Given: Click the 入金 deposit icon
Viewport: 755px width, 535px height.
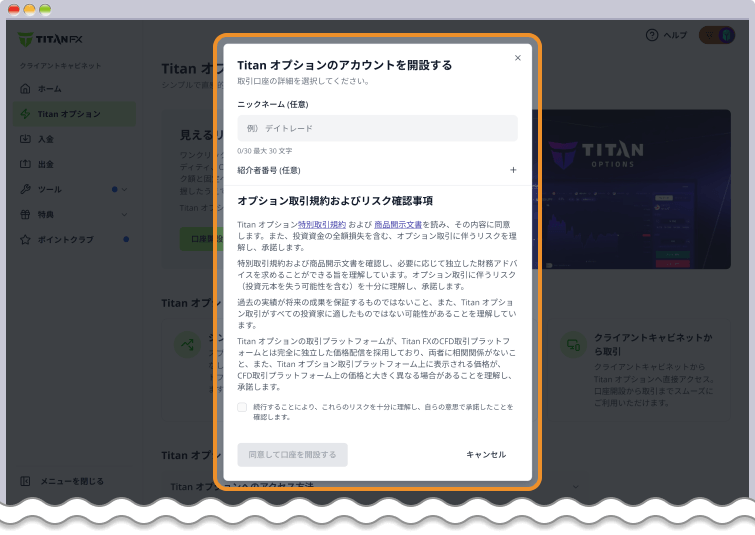Looking at the screenshot, I should coord(26,139).
